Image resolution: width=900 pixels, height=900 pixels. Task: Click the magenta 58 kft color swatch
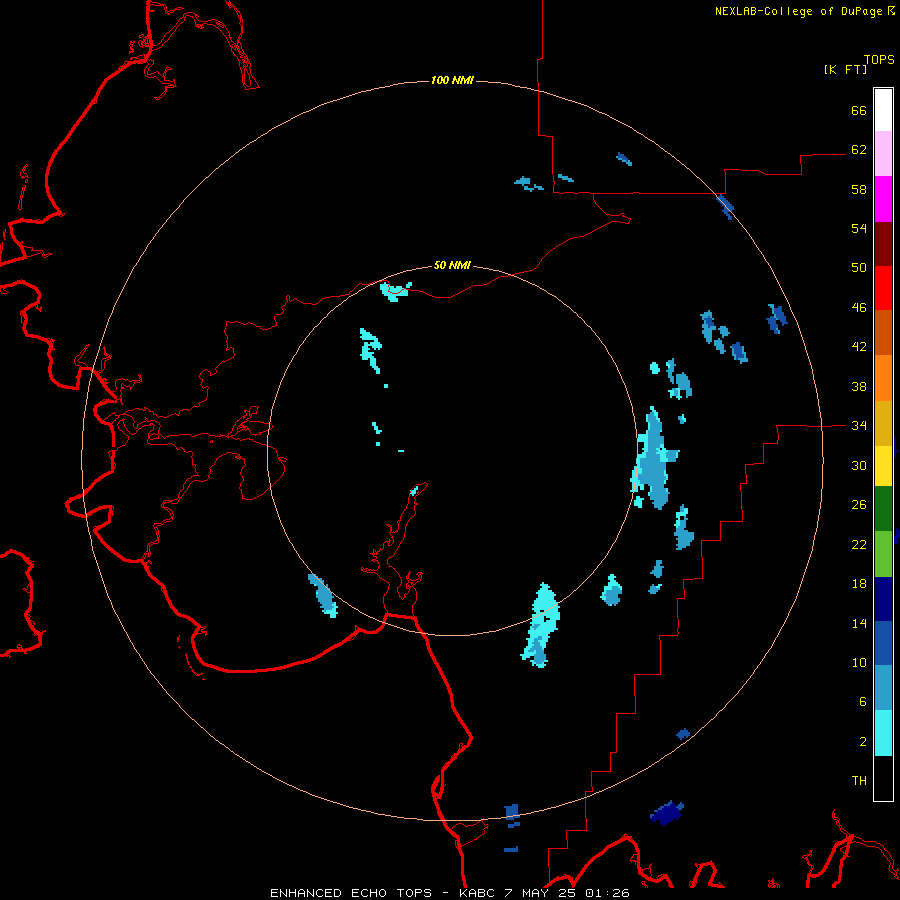coord(883,199)
